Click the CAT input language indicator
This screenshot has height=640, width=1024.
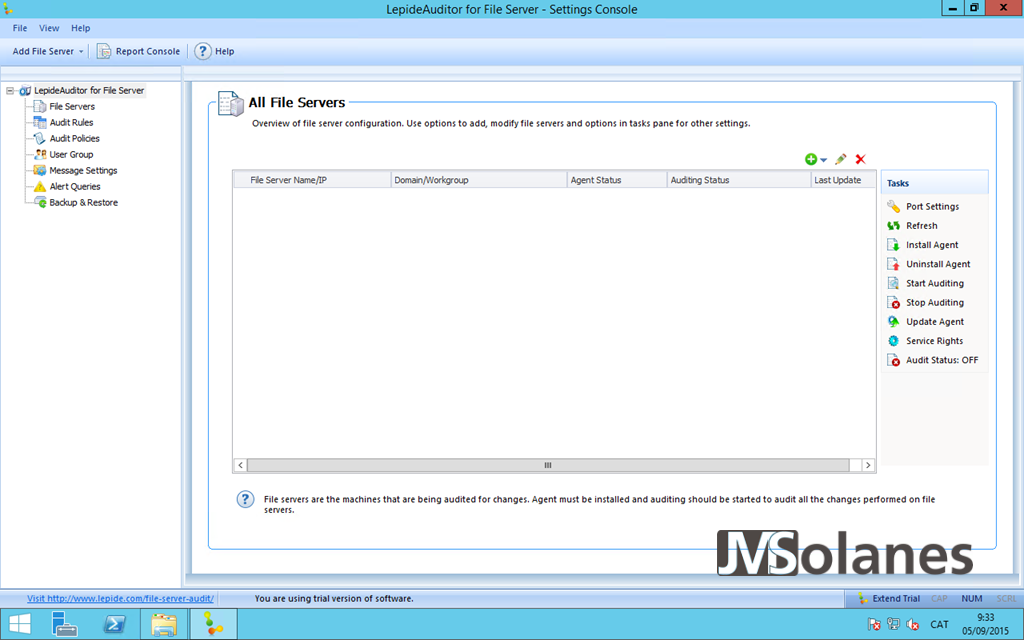(939, 624)
